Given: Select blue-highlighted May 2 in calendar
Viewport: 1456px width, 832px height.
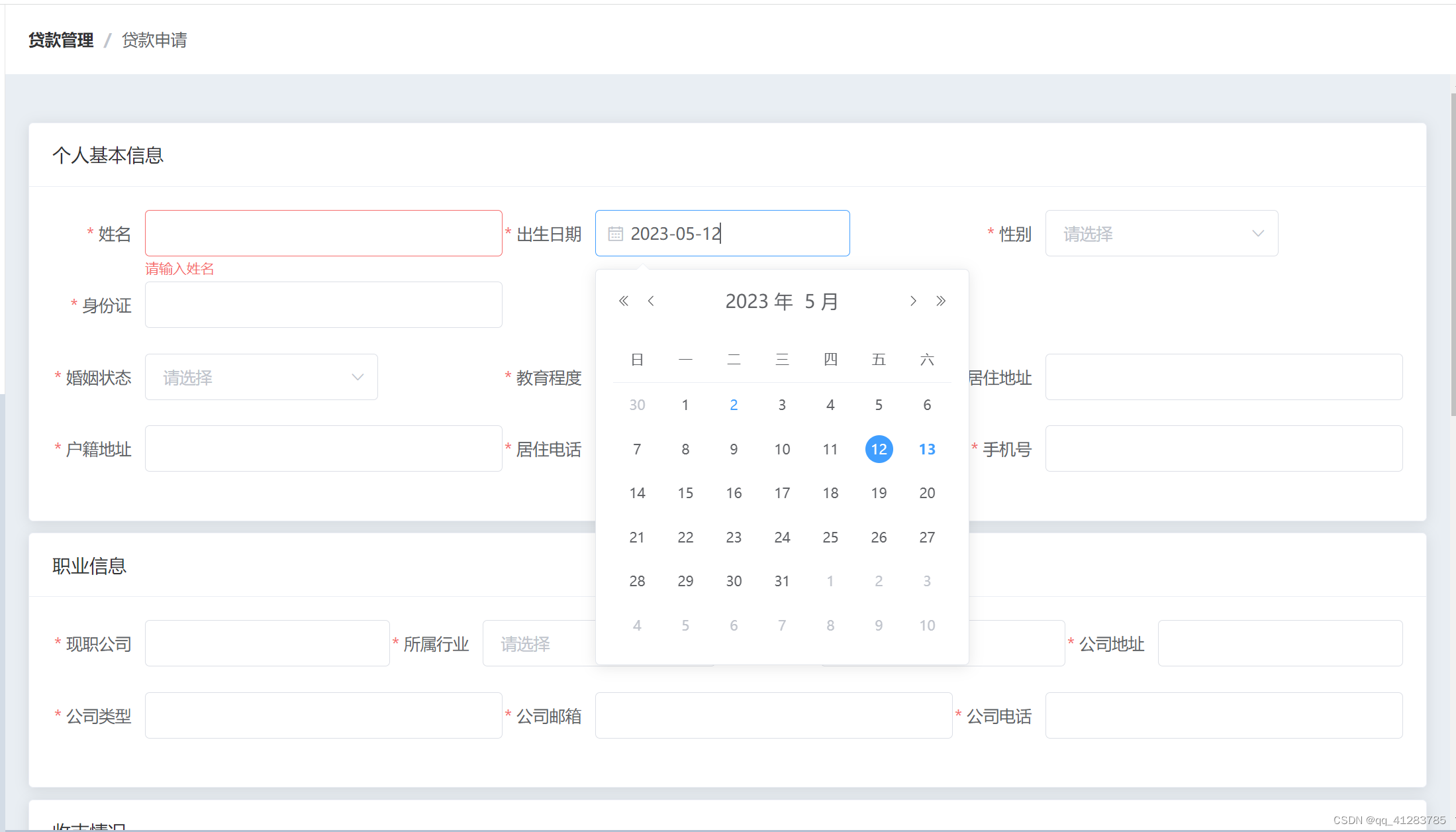Looking at the screenshot, I should coord(734,405).
